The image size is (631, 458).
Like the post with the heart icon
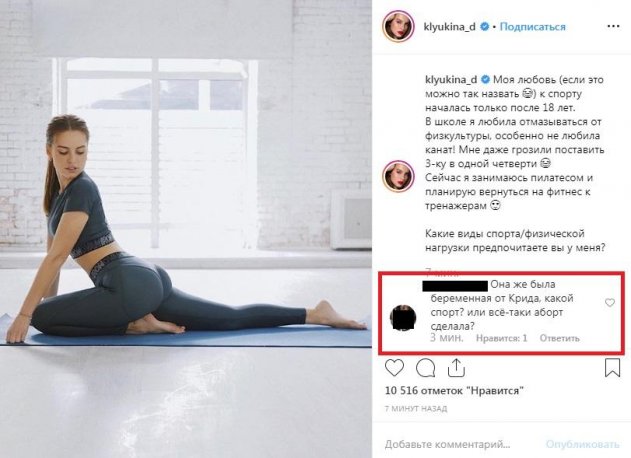coord(396,368)
